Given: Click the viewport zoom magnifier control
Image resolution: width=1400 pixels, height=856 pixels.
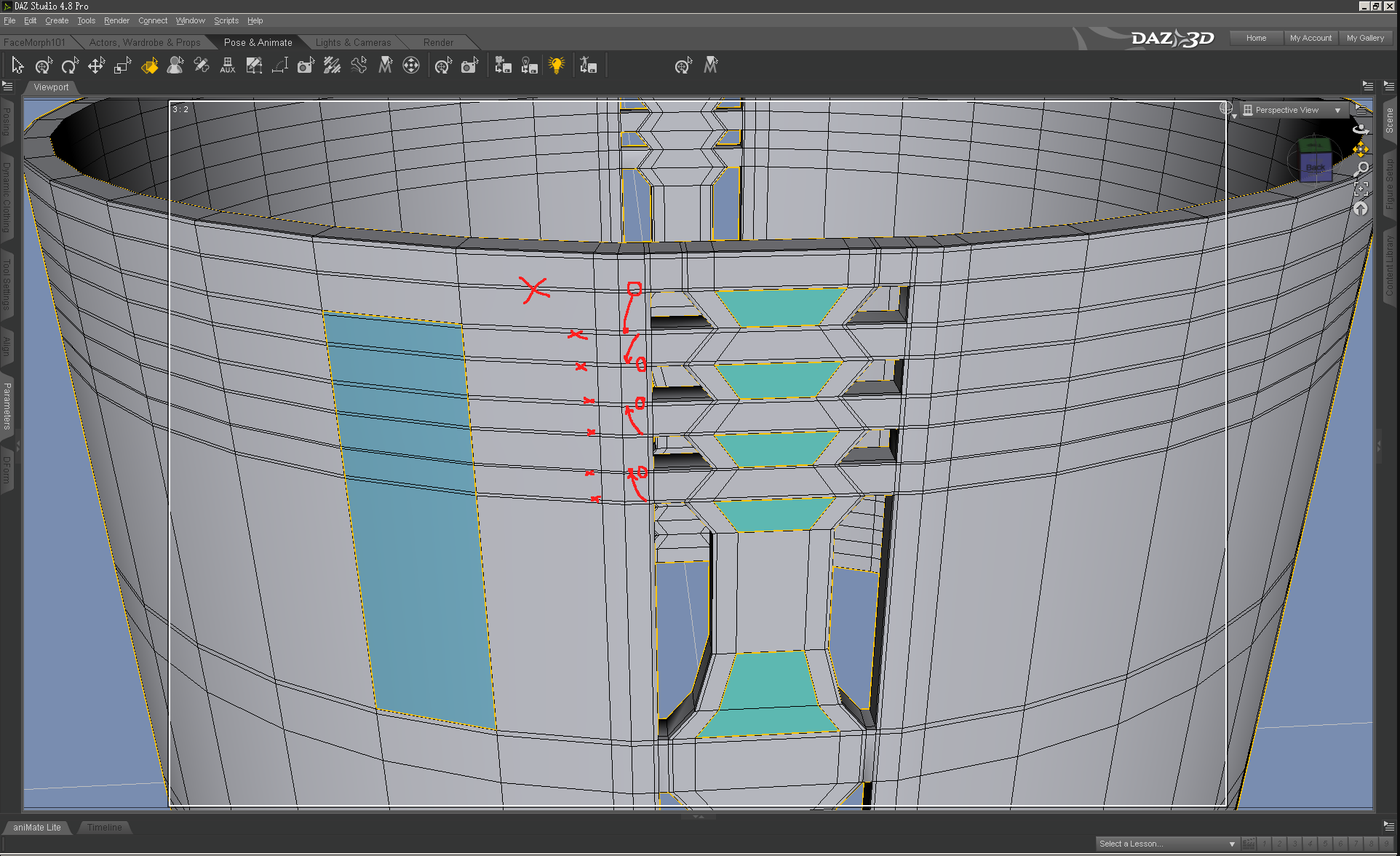Looking at the screenshot, I should point(1361,169).
